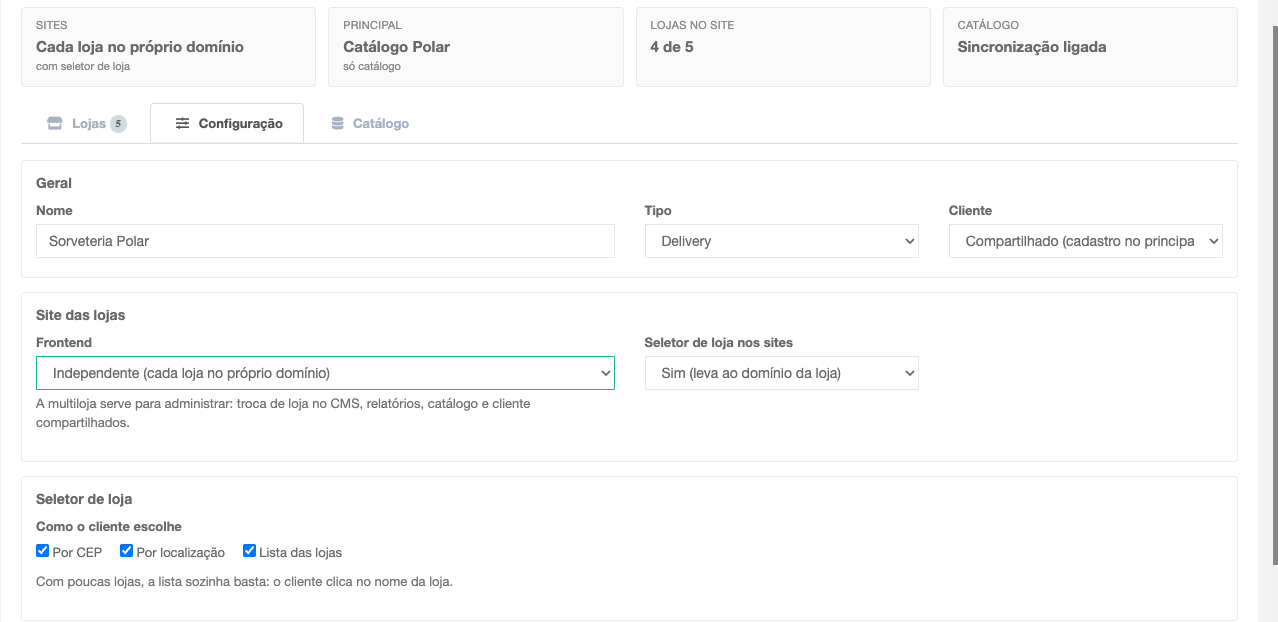Image resolution: width=1278 pixels, height=622 pixels.
Task: Uncheck the Por CEP checkbox
Action: coord(43,551)
